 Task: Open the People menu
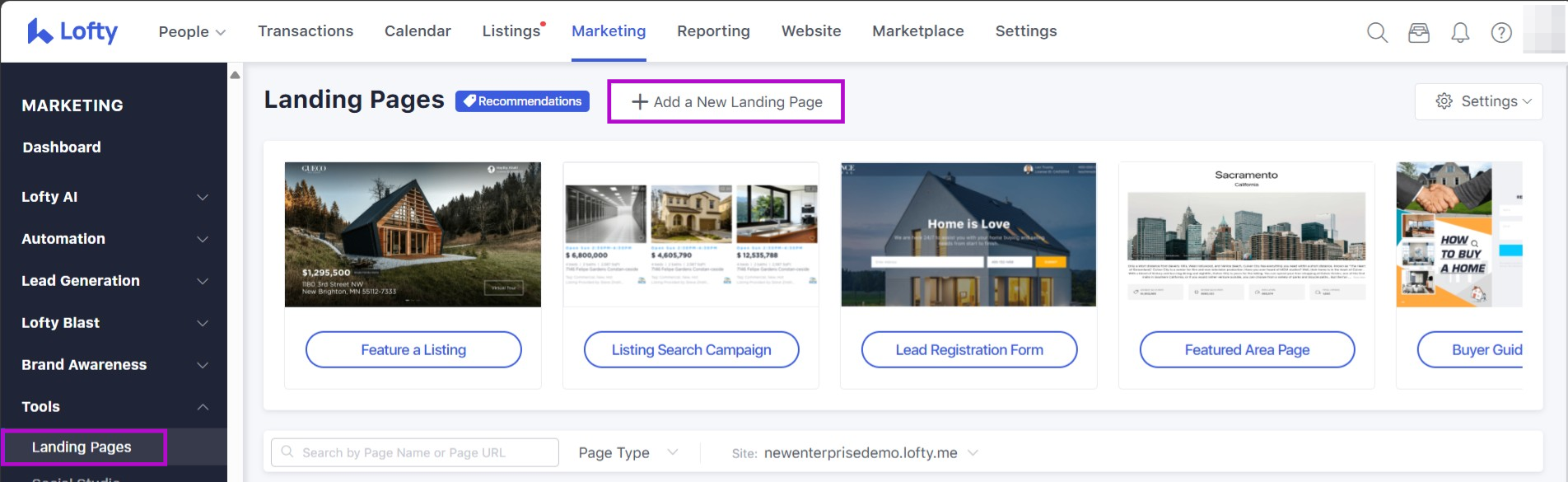click(191, 31)
